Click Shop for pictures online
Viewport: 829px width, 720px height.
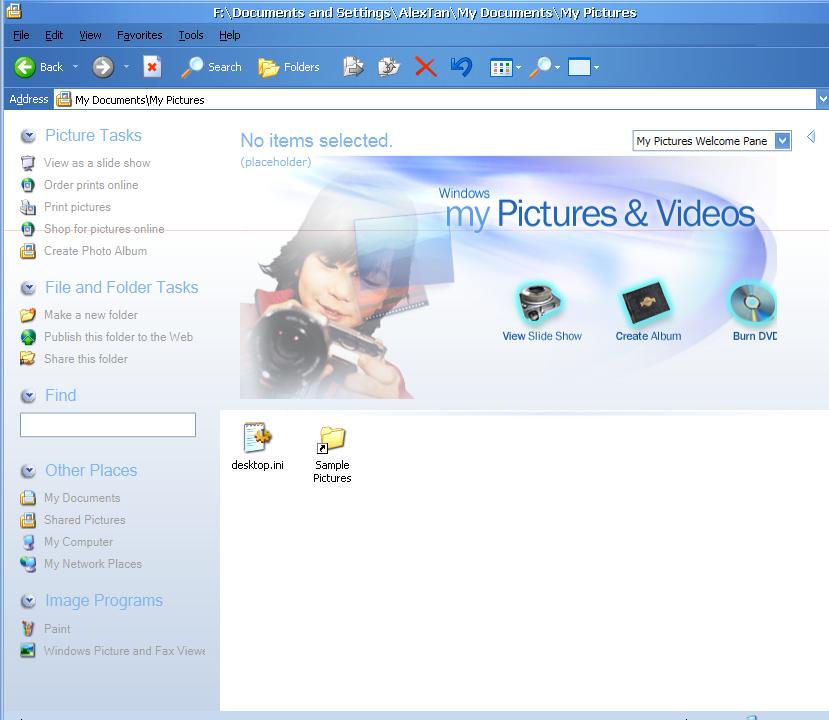coord(104,229)
